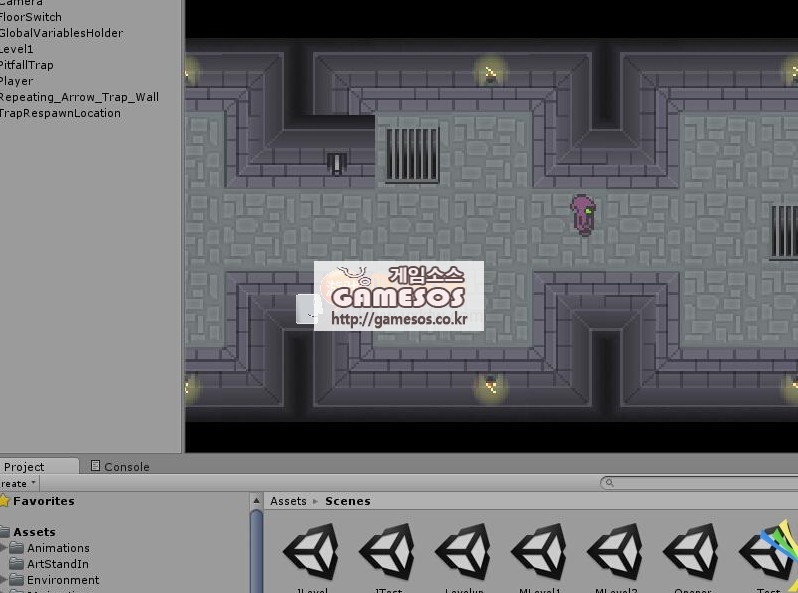Select Repeating_Arrow_Trap_Wall in the Hierarchy
798x593 pixels.
pos(79,97)
